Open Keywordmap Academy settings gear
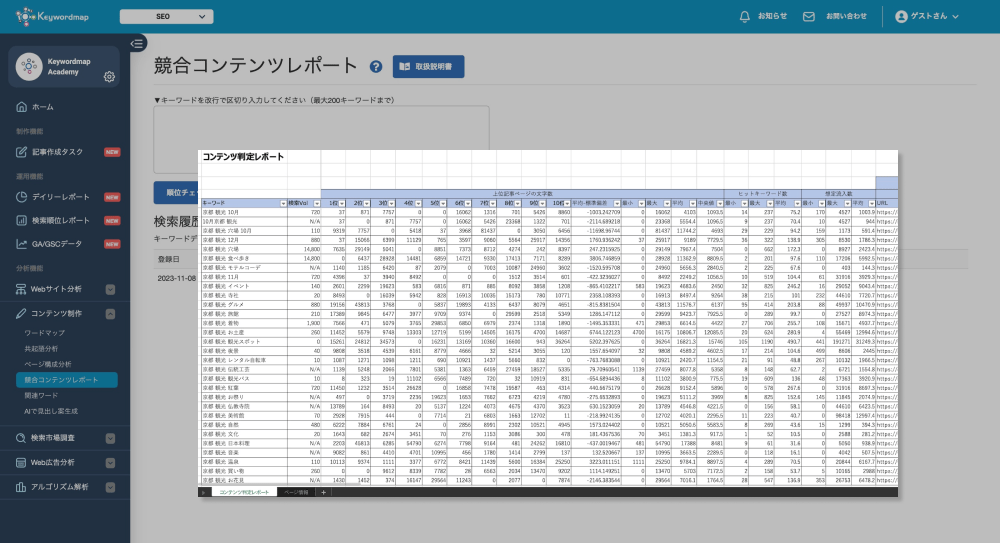 pos(109,77)
